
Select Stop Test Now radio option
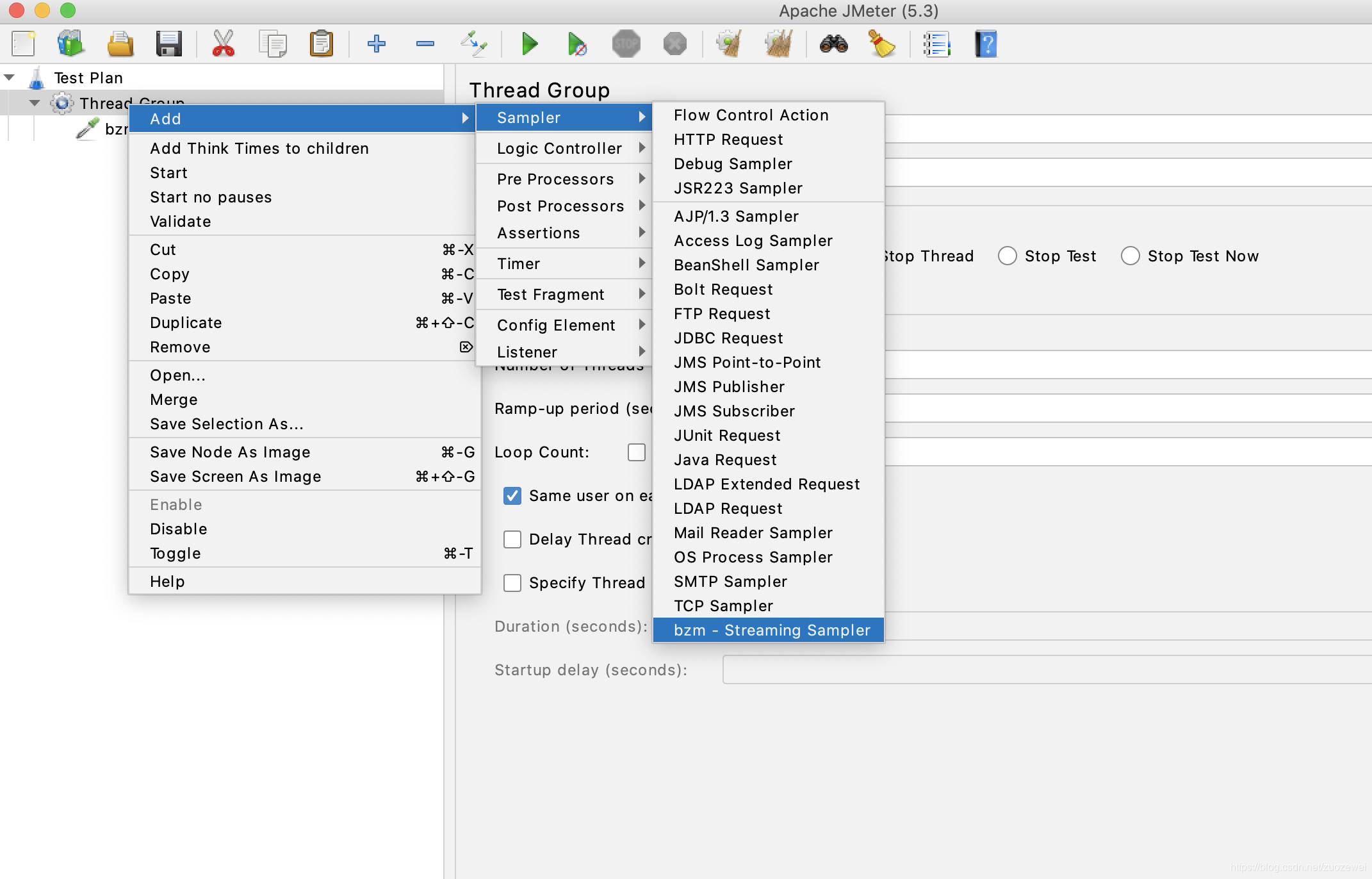click(x=1131, y=256)
